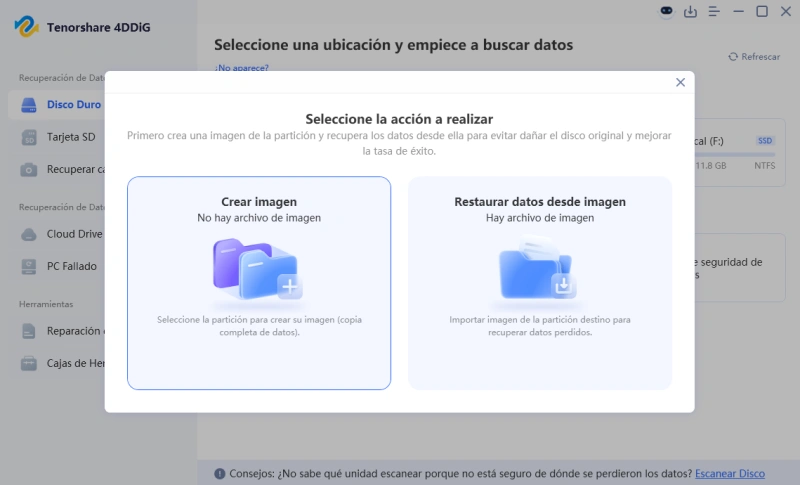
Task: Click the Refrescar refresh button
Action: click(x=754, y=57)
